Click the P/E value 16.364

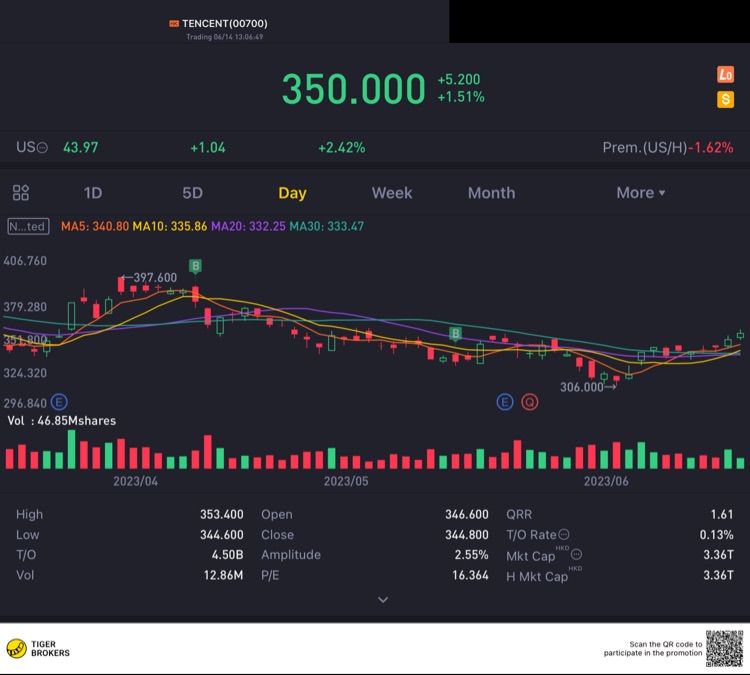click(x=470, y=575)
